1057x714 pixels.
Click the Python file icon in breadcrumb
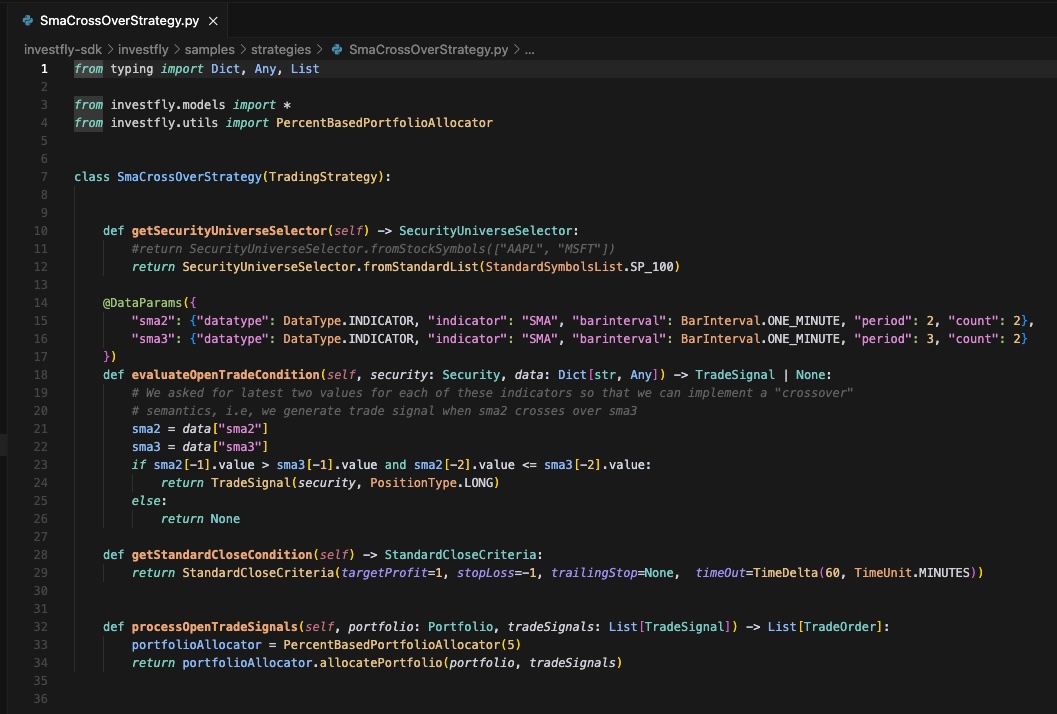(337, 49)
